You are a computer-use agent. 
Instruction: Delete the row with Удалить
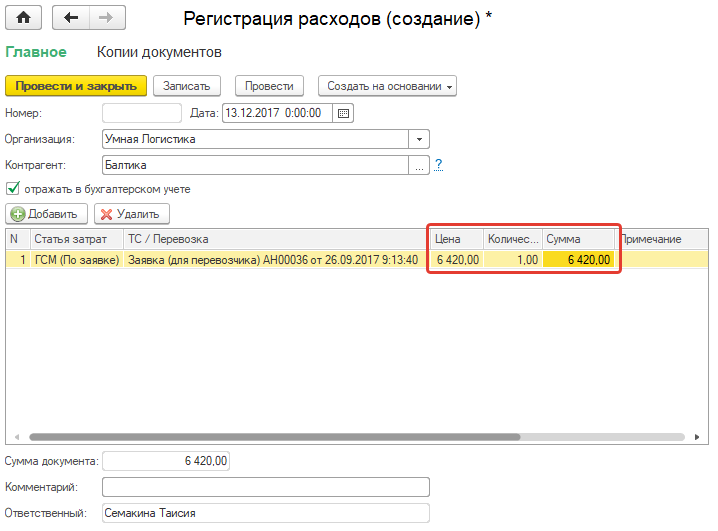click(x=132, y=214)
